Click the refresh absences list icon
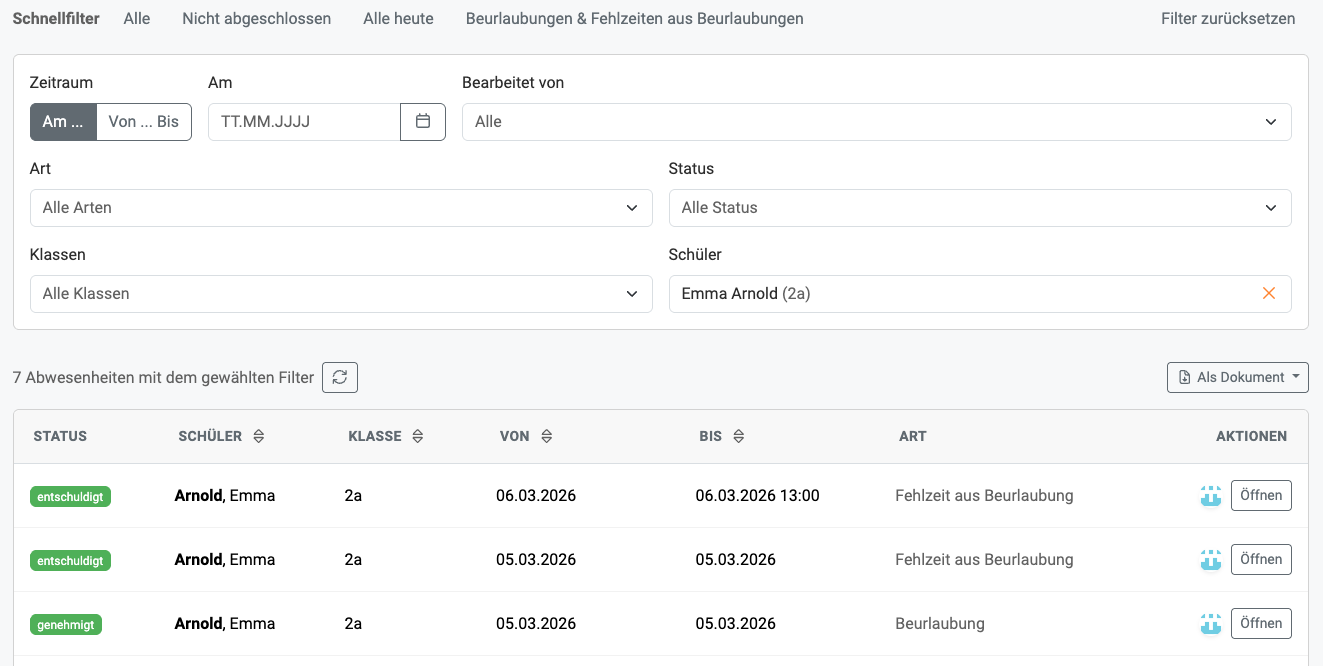 pos(340,377)
